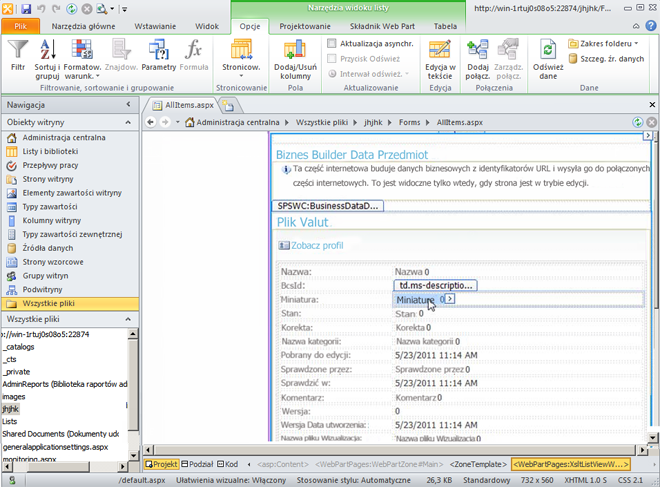Collapse Obiekty witryny section
The image size is (660, 487).
pyautogui.click(x=128, y=122)
